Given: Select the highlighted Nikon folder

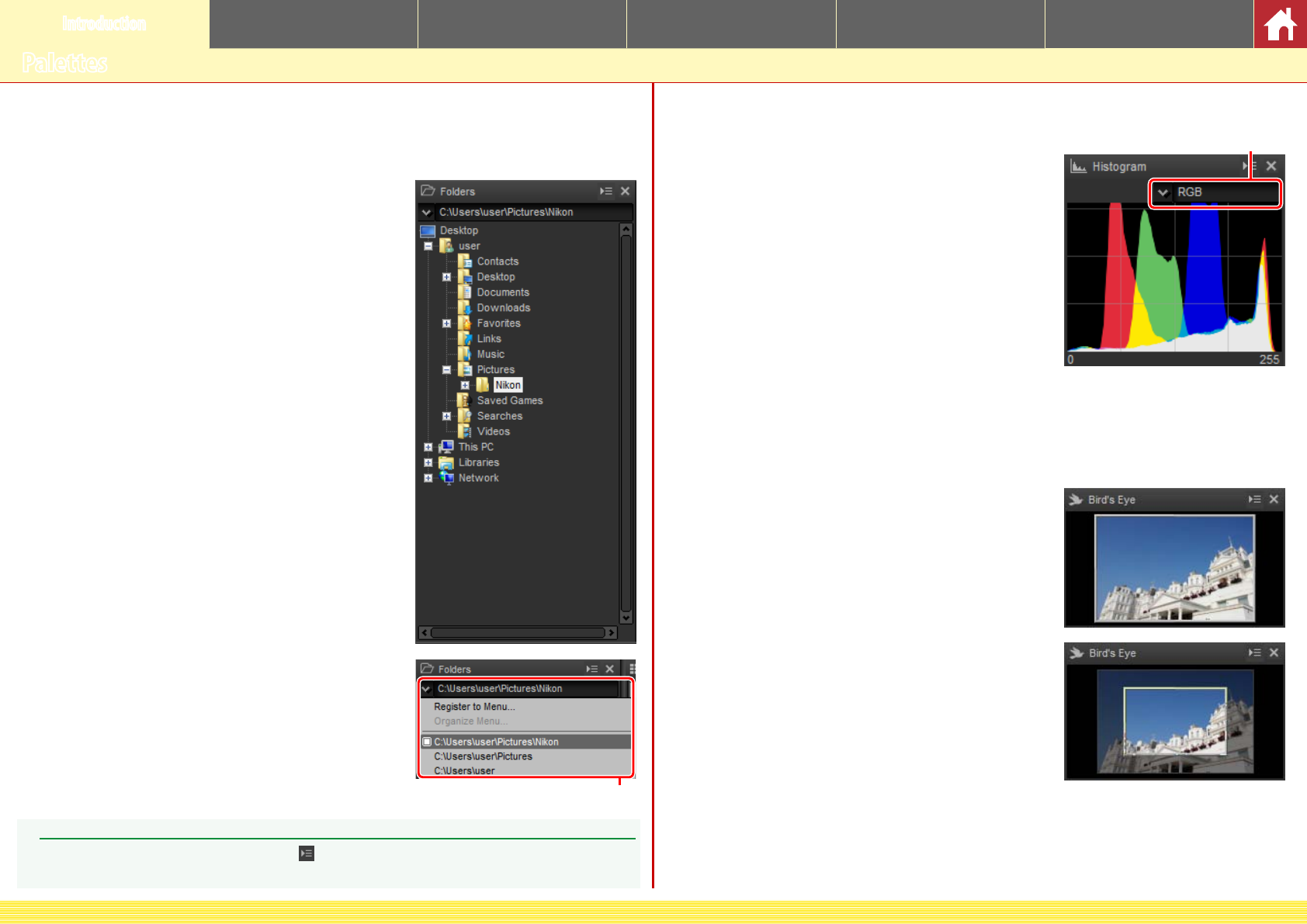Looking at the screenshot, I should [x=508, y=385].
